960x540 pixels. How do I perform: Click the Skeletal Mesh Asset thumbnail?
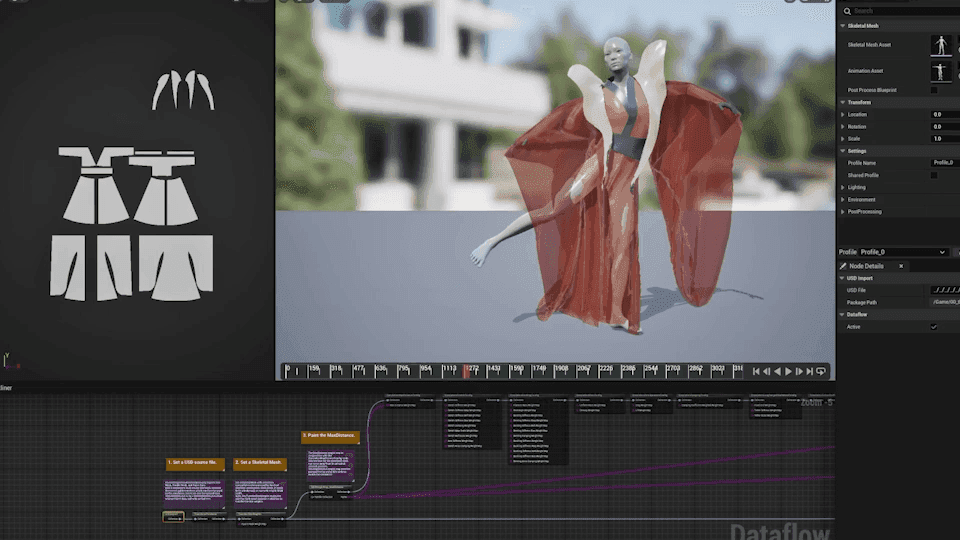pos(941,45)
